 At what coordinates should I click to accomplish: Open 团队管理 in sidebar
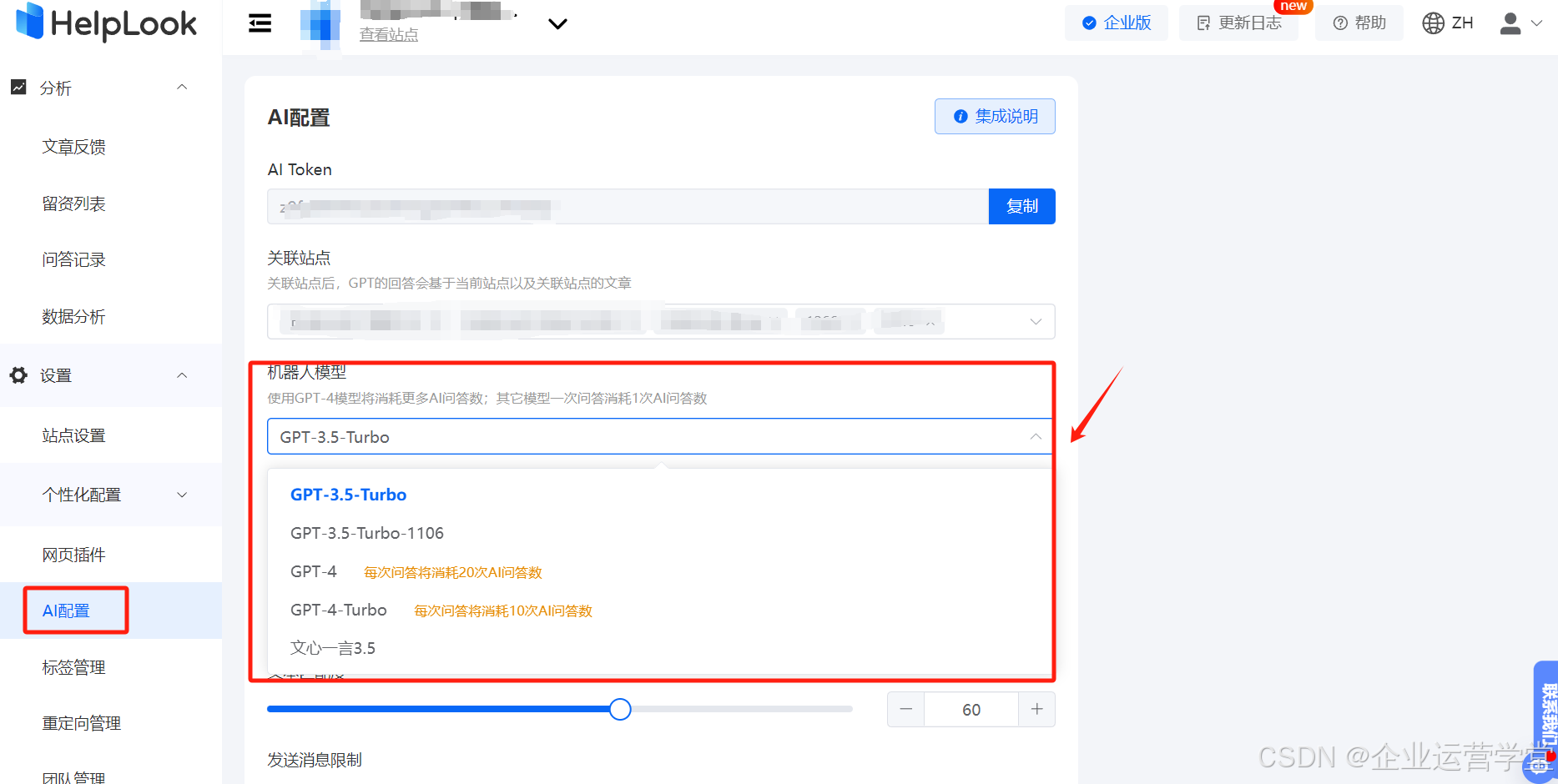click(x=74, y=777)
